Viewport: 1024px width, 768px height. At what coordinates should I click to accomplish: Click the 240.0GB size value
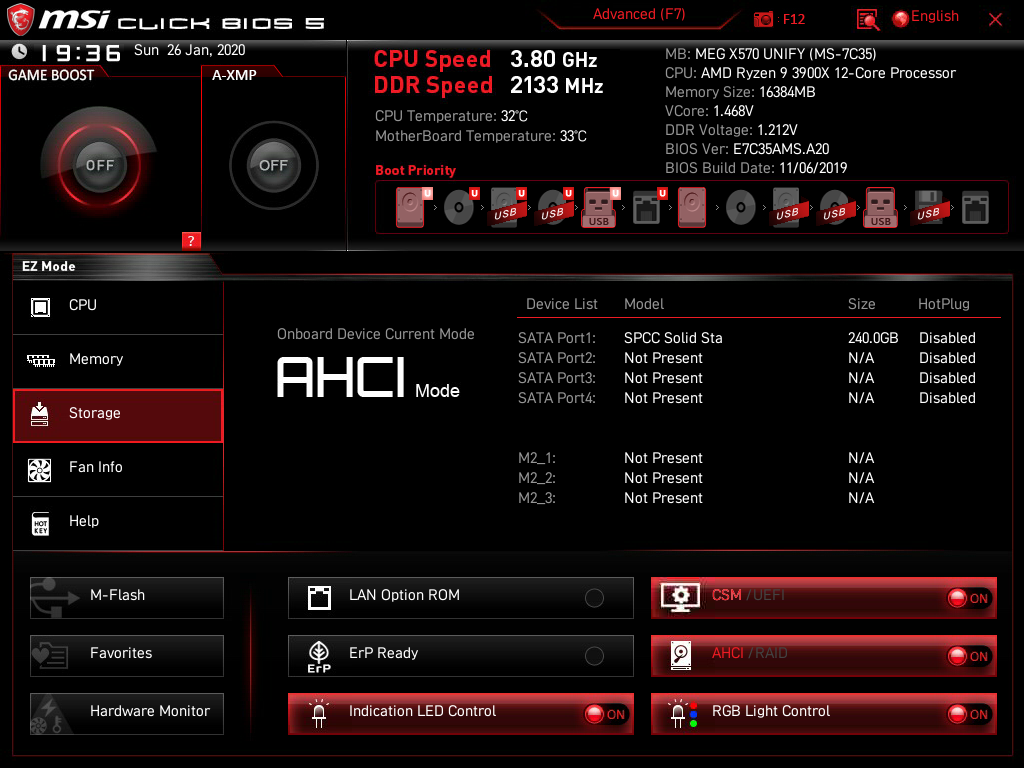tap(873, 338)
